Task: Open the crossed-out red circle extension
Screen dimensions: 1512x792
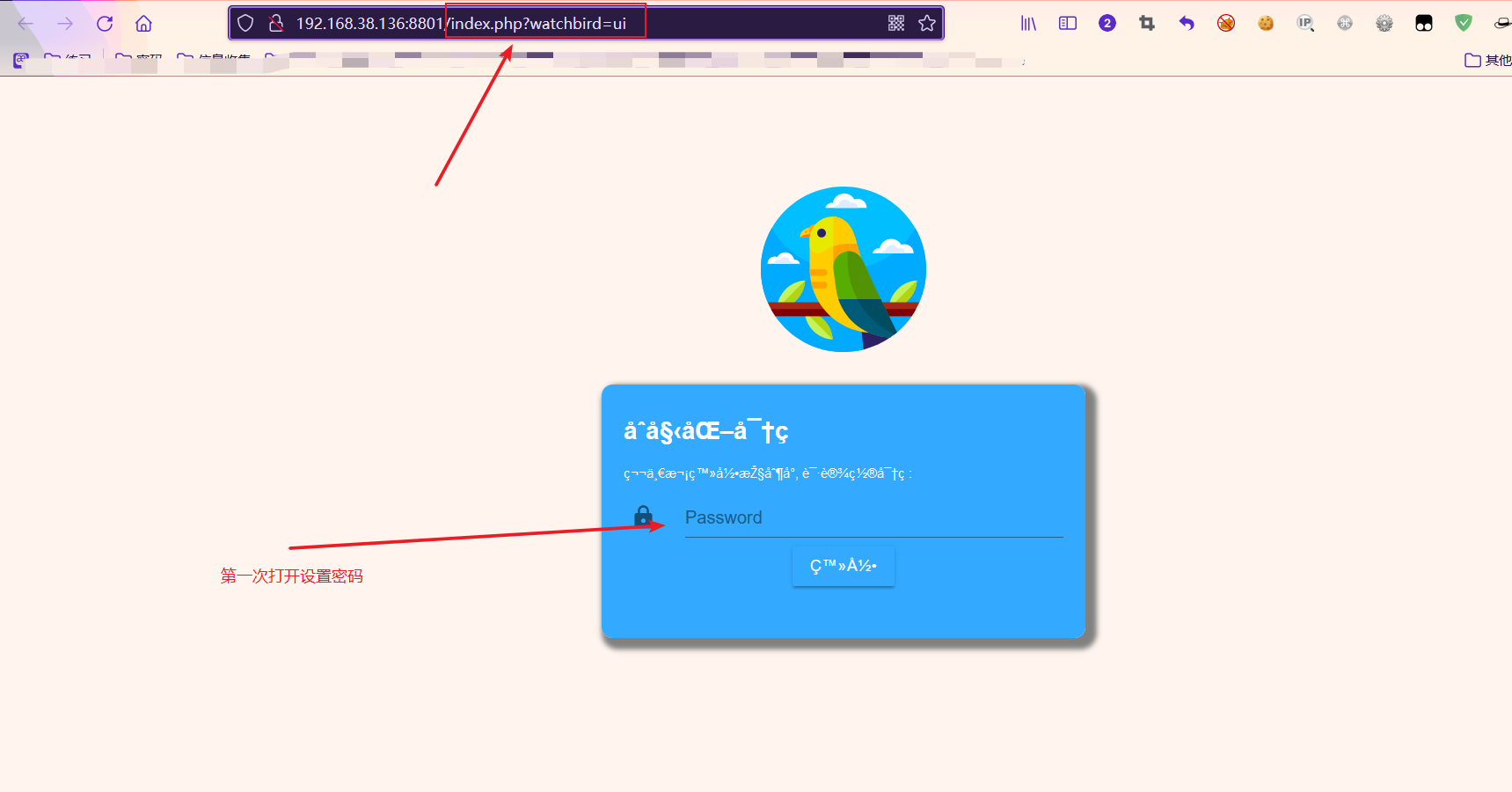Action: tap(1226, 24)
